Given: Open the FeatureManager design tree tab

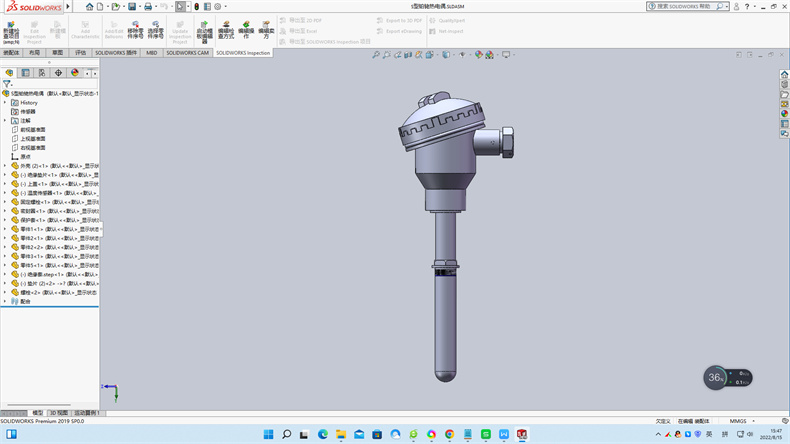Looking at the screenshot, I should [x=10, y=73].
